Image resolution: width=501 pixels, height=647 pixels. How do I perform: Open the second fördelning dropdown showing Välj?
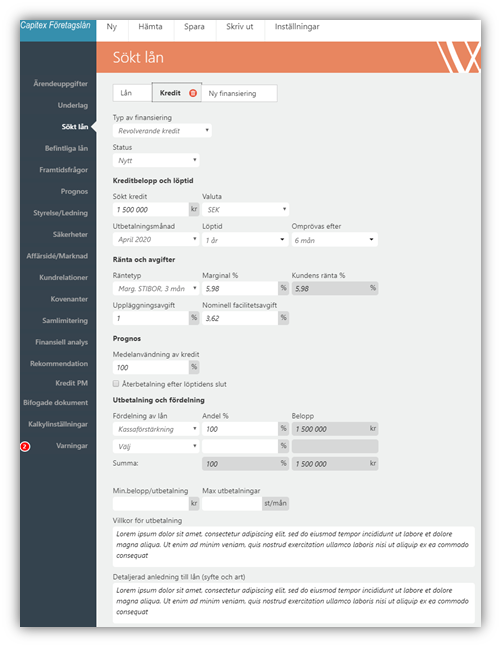(x=156, y=446)
